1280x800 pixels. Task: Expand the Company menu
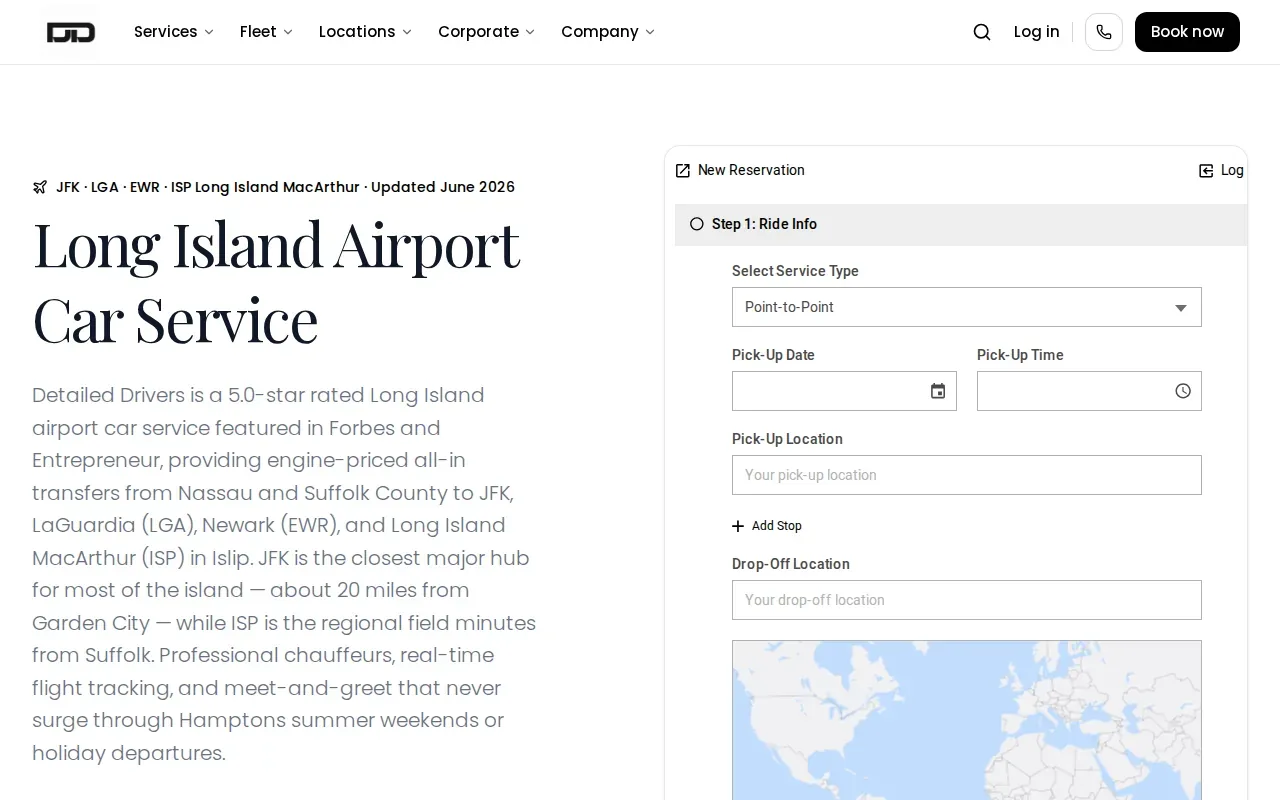point(608,32)
